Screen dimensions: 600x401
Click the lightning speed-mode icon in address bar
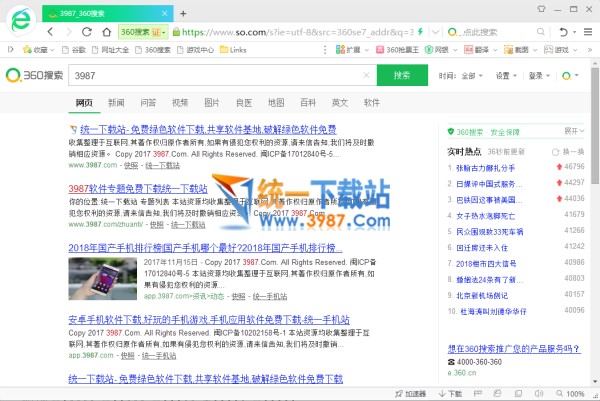click(x=421, y=32)
